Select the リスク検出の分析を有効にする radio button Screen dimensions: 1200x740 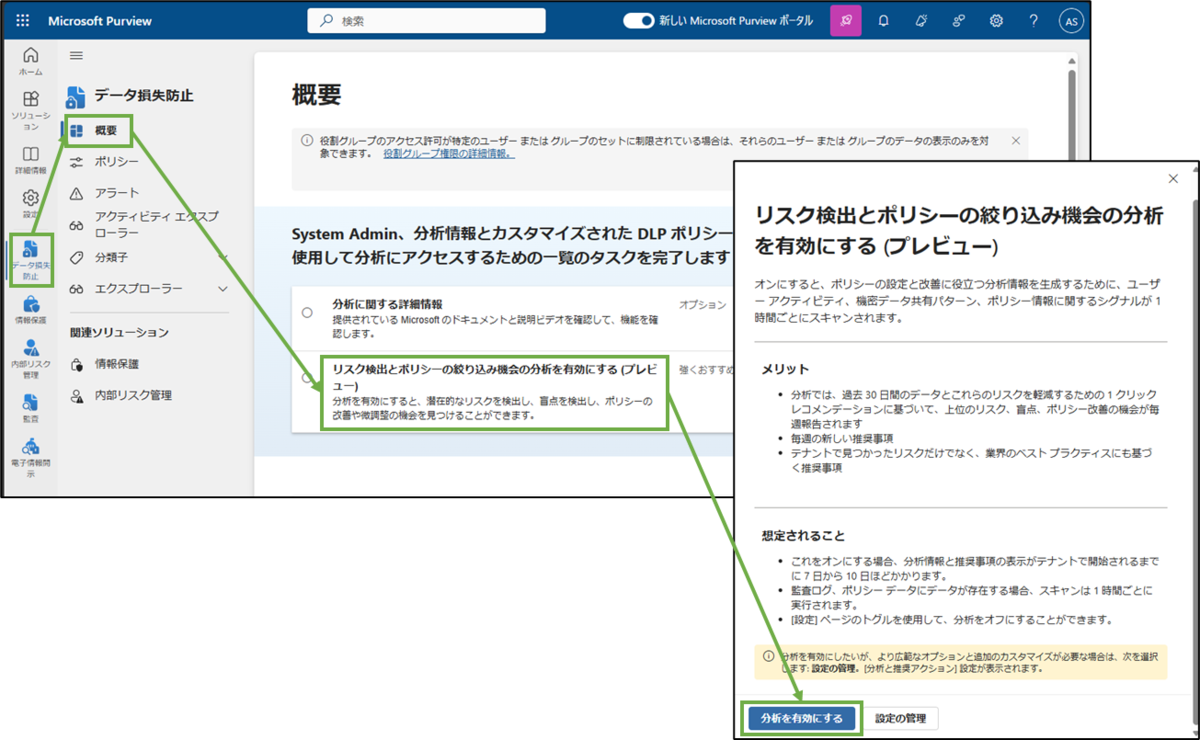[x=308, y=377]
